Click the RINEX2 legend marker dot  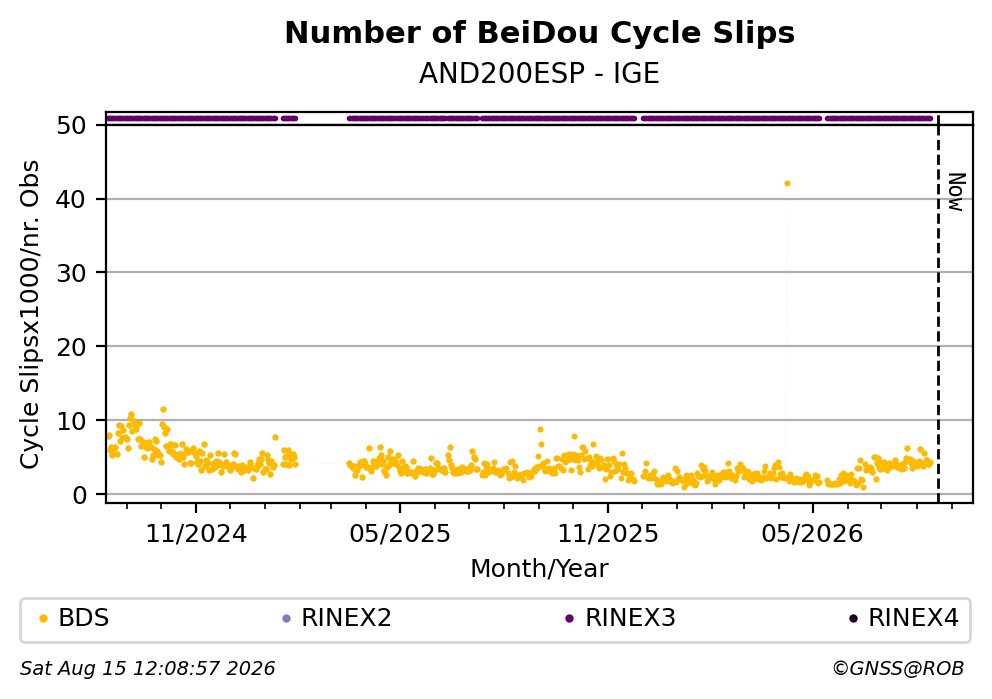tap(286, 619)
